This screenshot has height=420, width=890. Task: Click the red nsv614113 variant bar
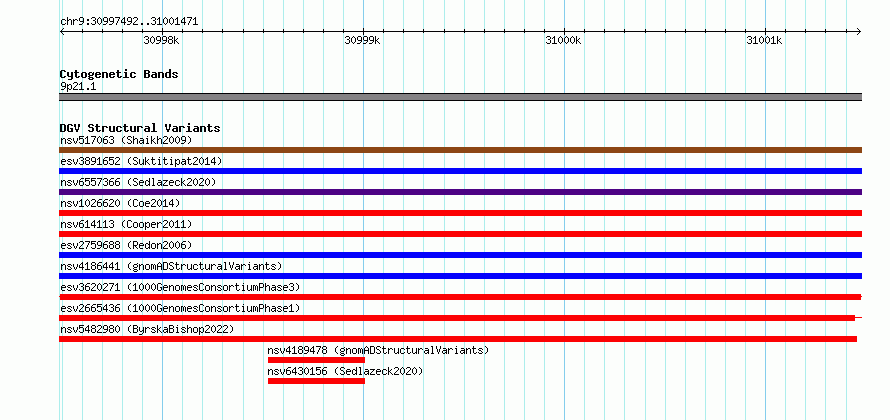[x=460, y=234]
